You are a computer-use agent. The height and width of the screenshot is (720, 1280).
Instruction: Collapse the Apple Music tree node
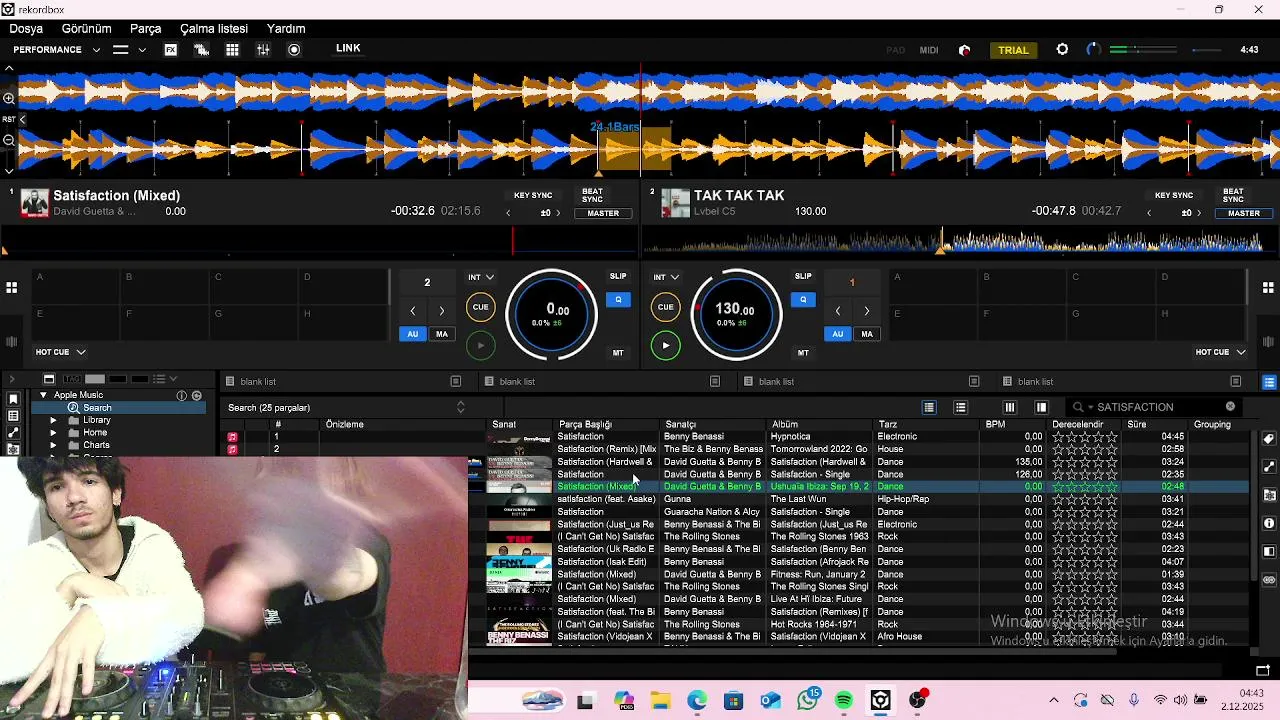pos(43,395)
